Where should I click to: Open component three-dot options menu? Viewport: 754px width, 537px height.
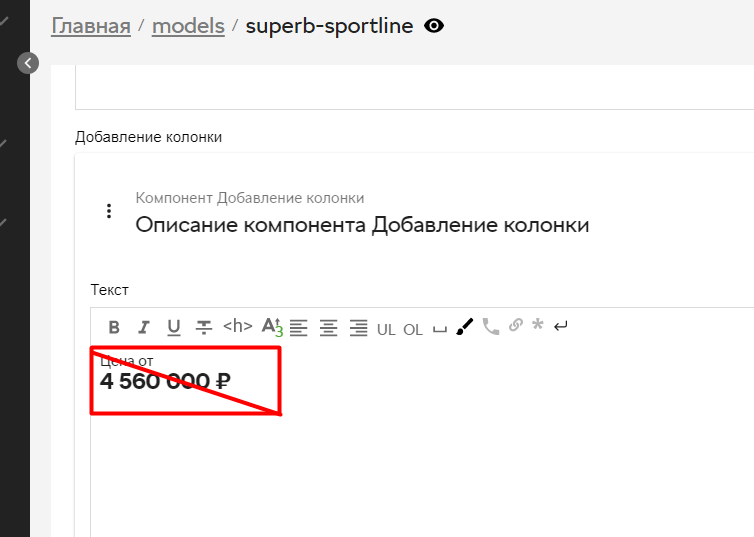(109, 211)
